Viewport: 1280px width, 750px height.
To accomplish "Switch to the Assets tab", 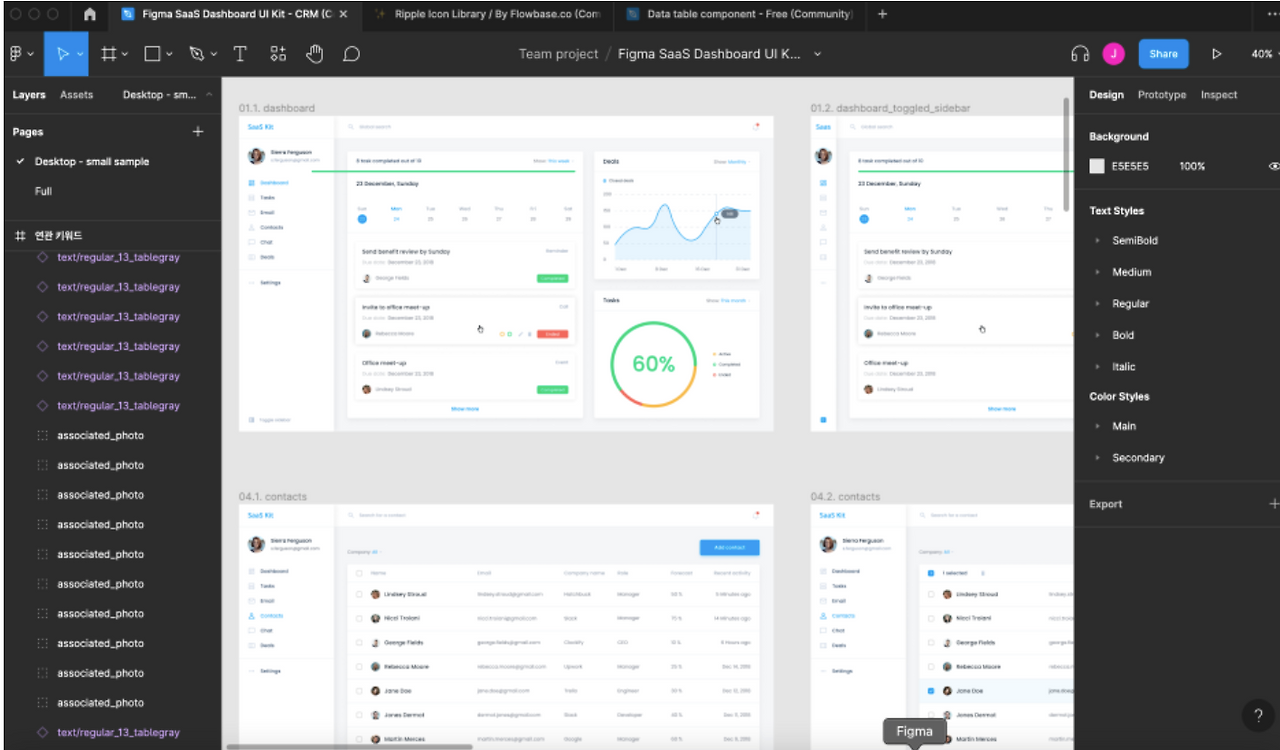I will pyautogui.click(x=77, y=95).
